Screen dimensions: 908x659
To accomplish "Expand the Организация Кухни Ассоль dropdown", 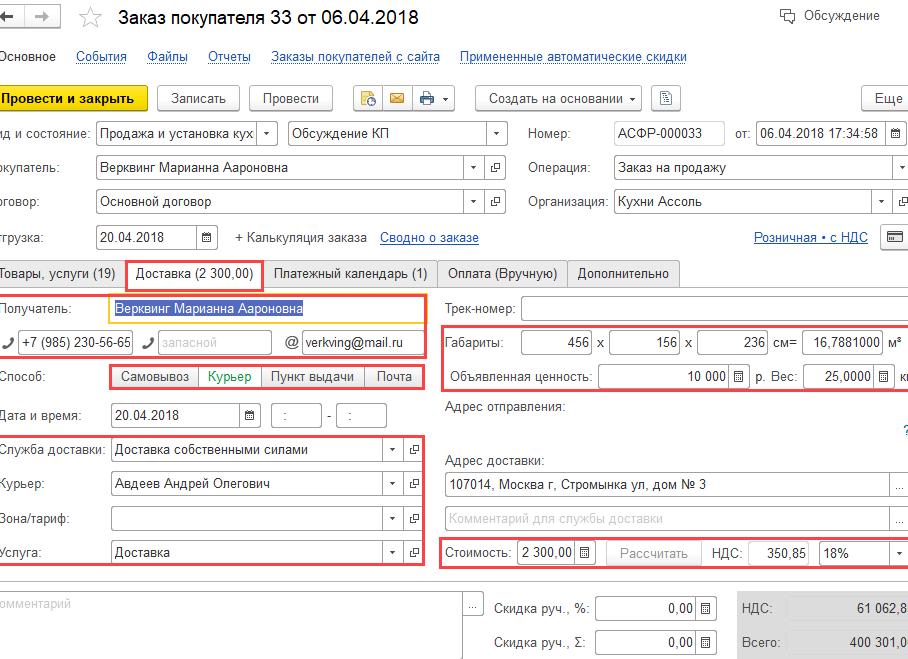I will click(x=881, y=202).
